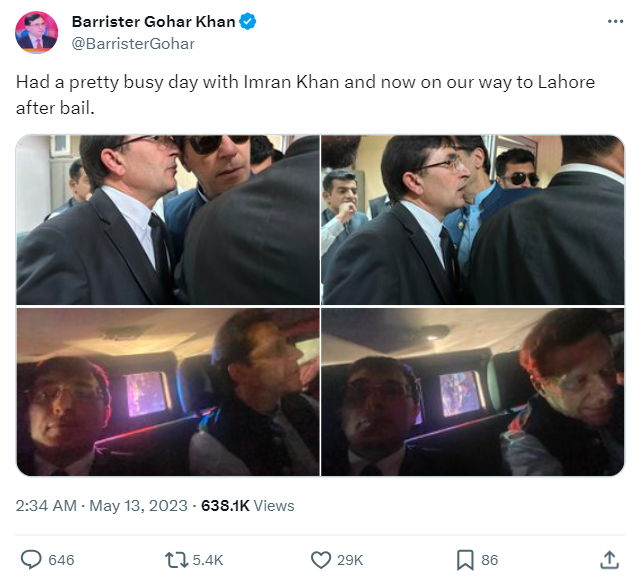Open the Barrister Gohar Khan display name
Screen dimensions: 643x578
150,22
